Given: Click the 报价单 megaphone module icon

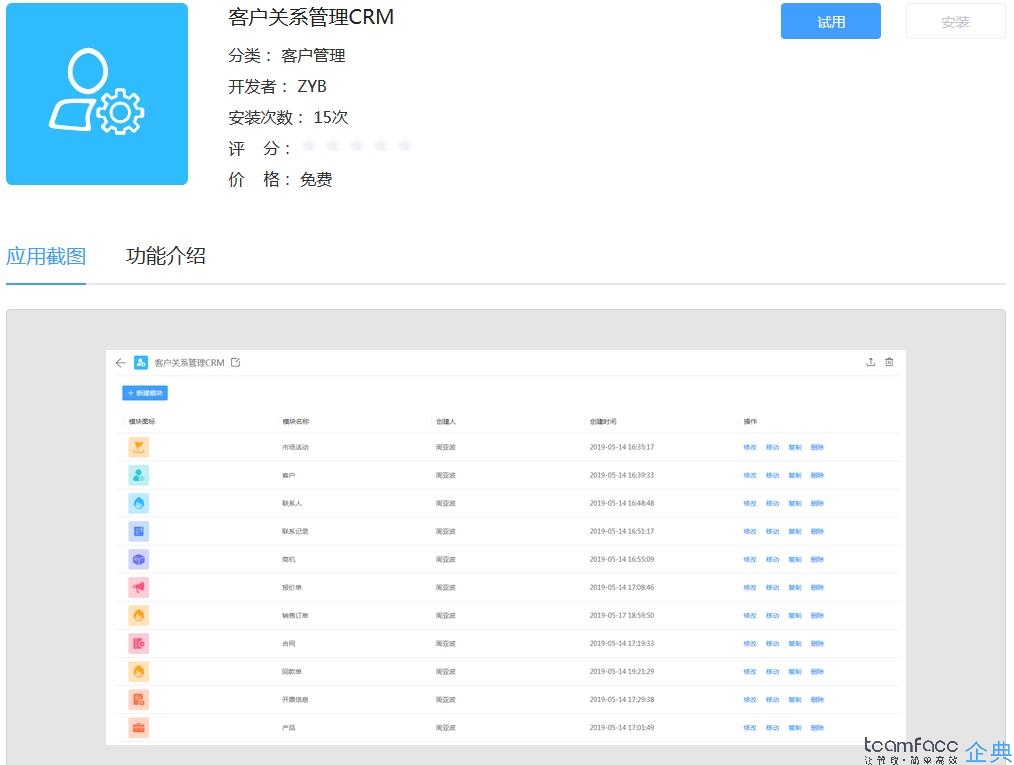Looking at the screenshot, I should click(x=138, y=587).
